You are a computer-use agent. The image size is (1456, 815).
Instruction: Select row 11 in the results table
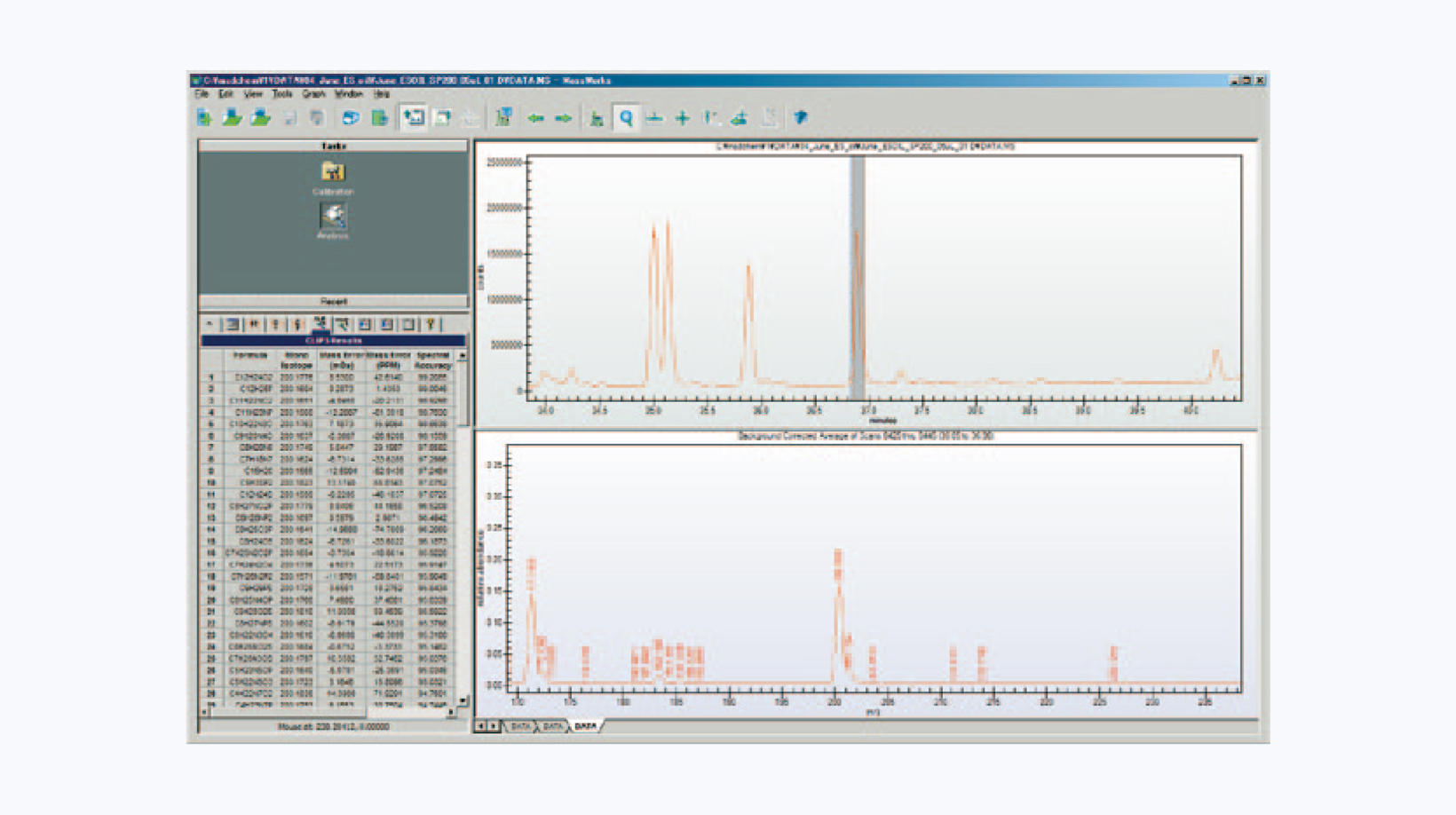pos(327,495)
